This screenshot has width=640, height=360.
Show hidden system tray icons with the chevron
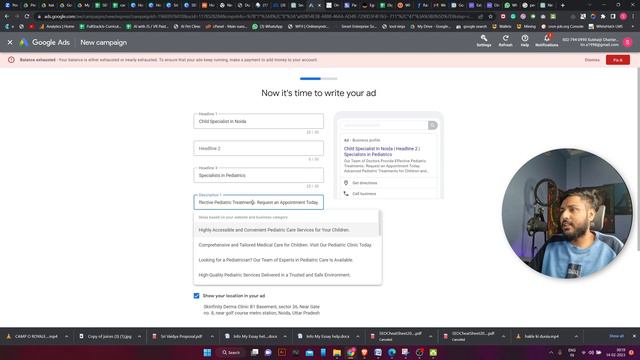click(551, 352)
